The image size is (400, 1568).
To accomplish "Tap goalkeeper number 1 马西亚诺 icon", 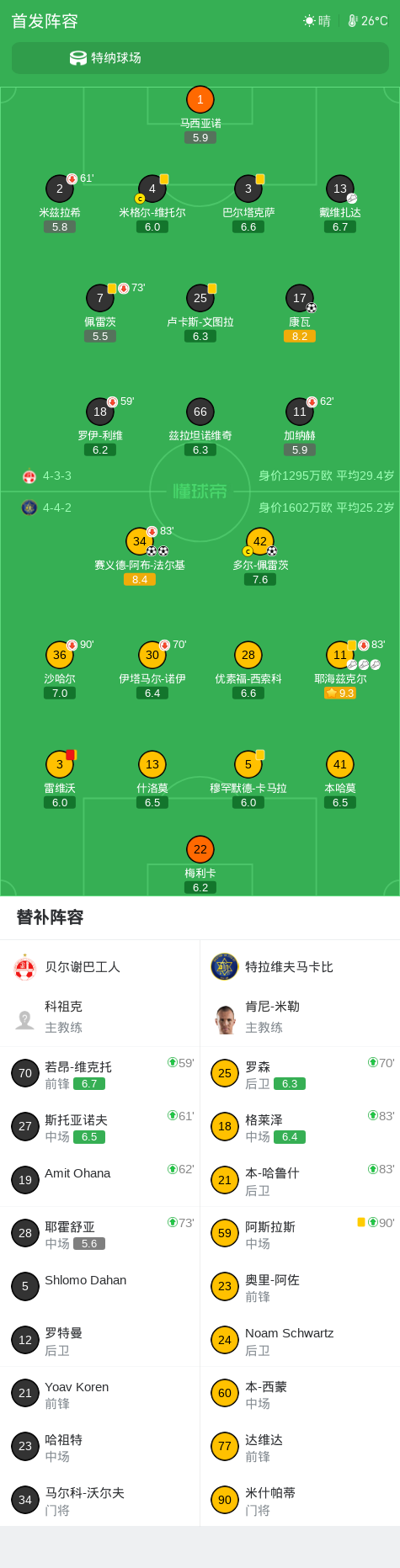I will tap(200, 99).
